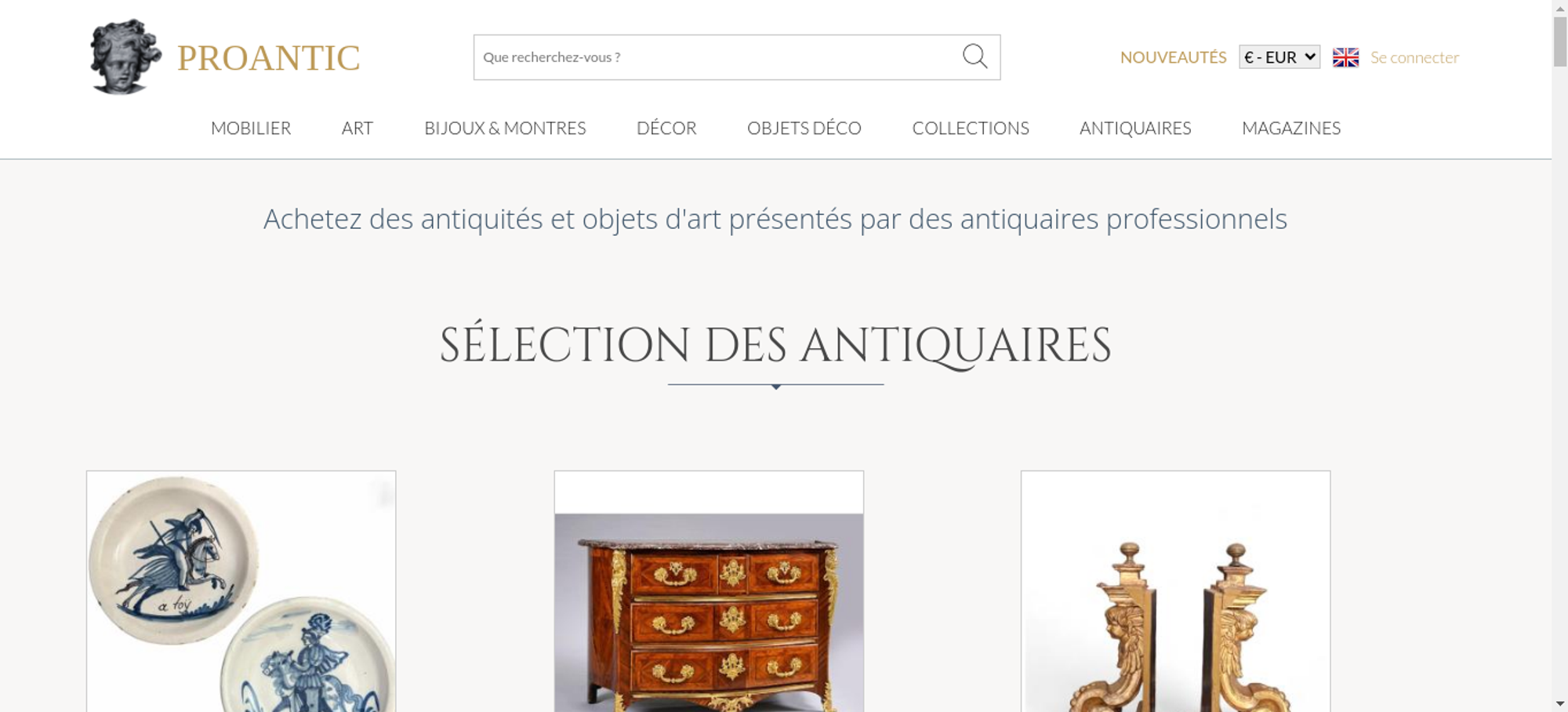
Task: Click the Proantic cherub head logo
Action: click(x=125, y=57)
